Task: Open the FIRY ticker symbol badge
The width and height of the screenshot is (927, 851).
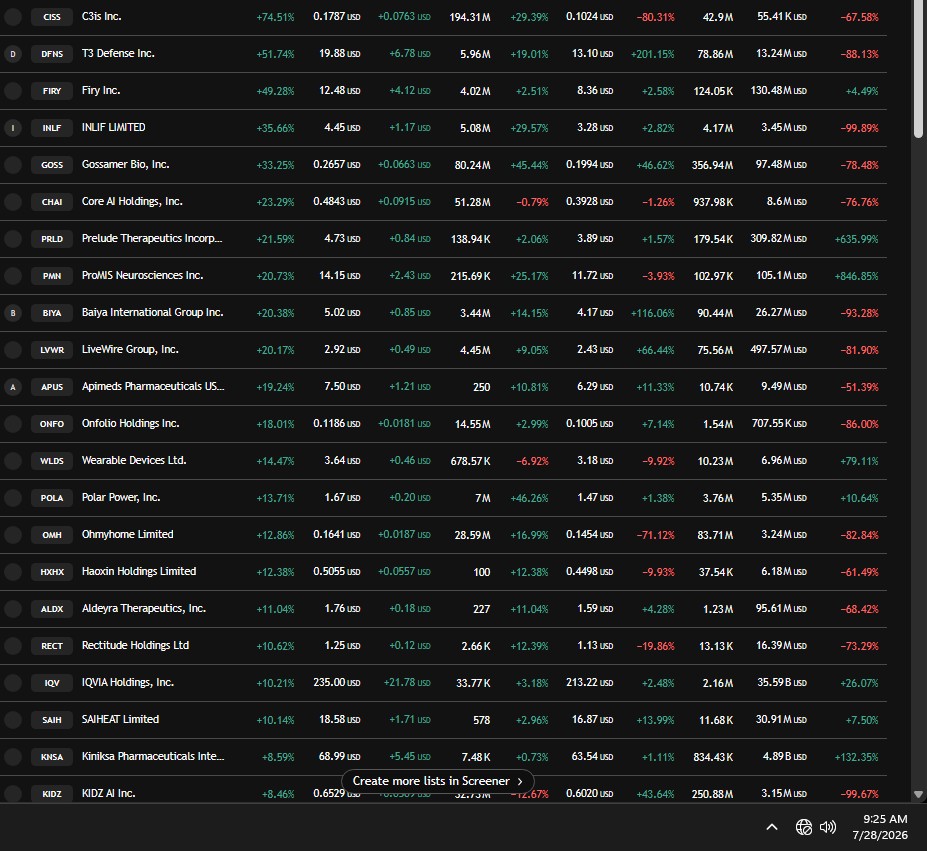Action: pyautogui.click(x=52, y=90)
